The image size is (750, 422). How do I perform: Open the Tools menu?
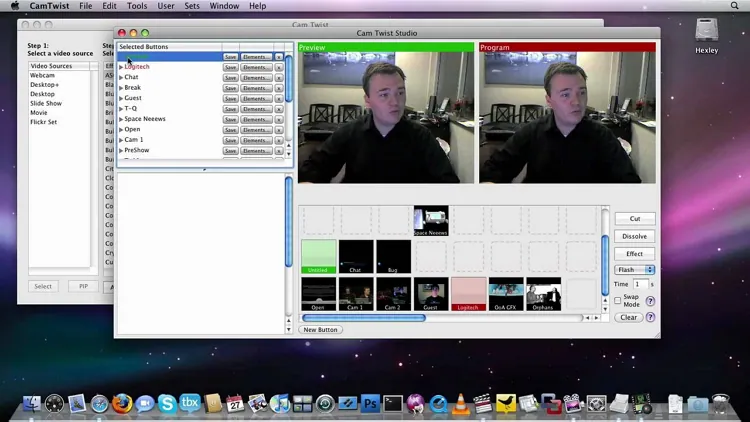tap(137, 6)
